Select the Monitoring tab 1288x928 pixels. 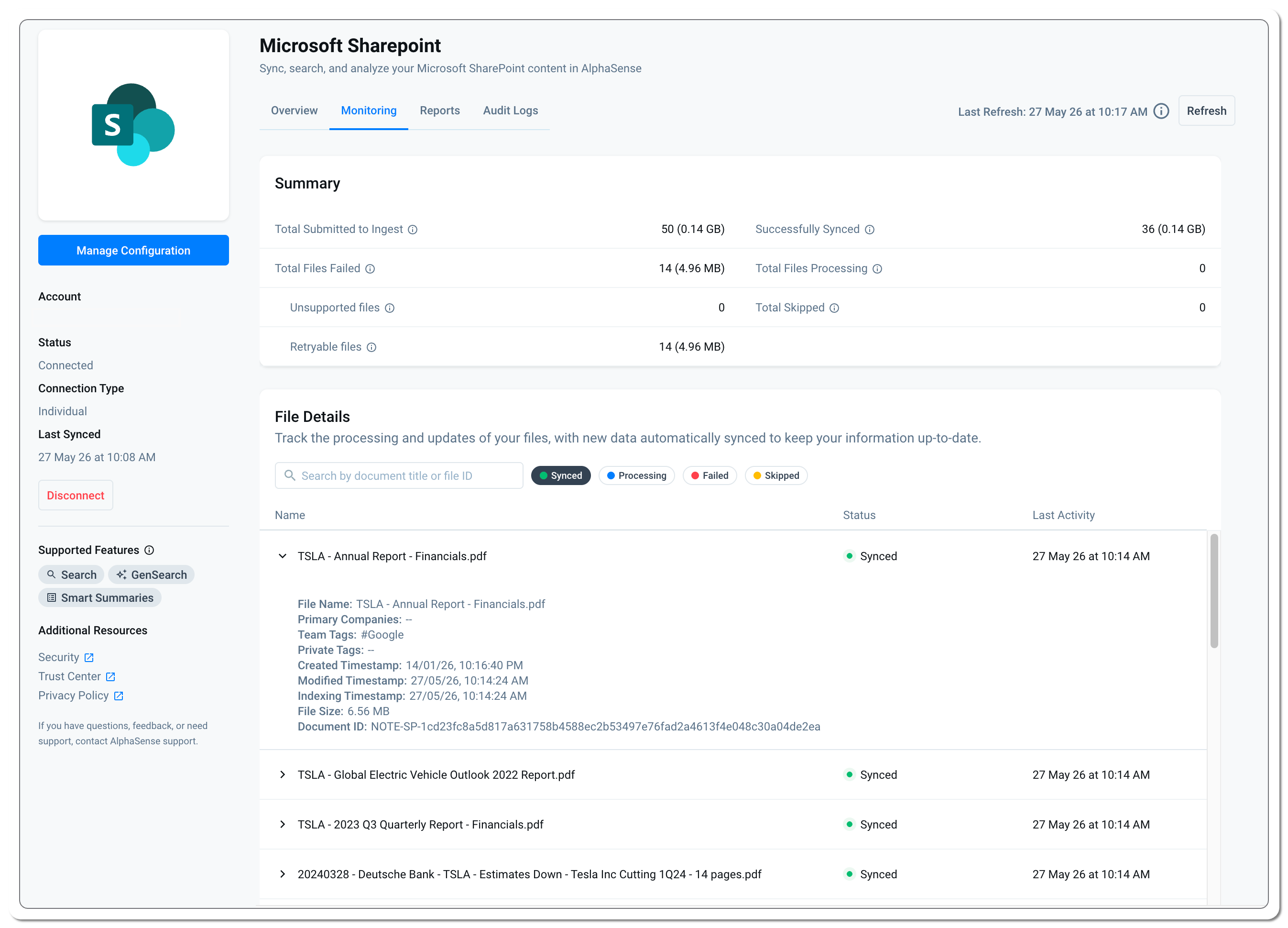pos(369,111)
